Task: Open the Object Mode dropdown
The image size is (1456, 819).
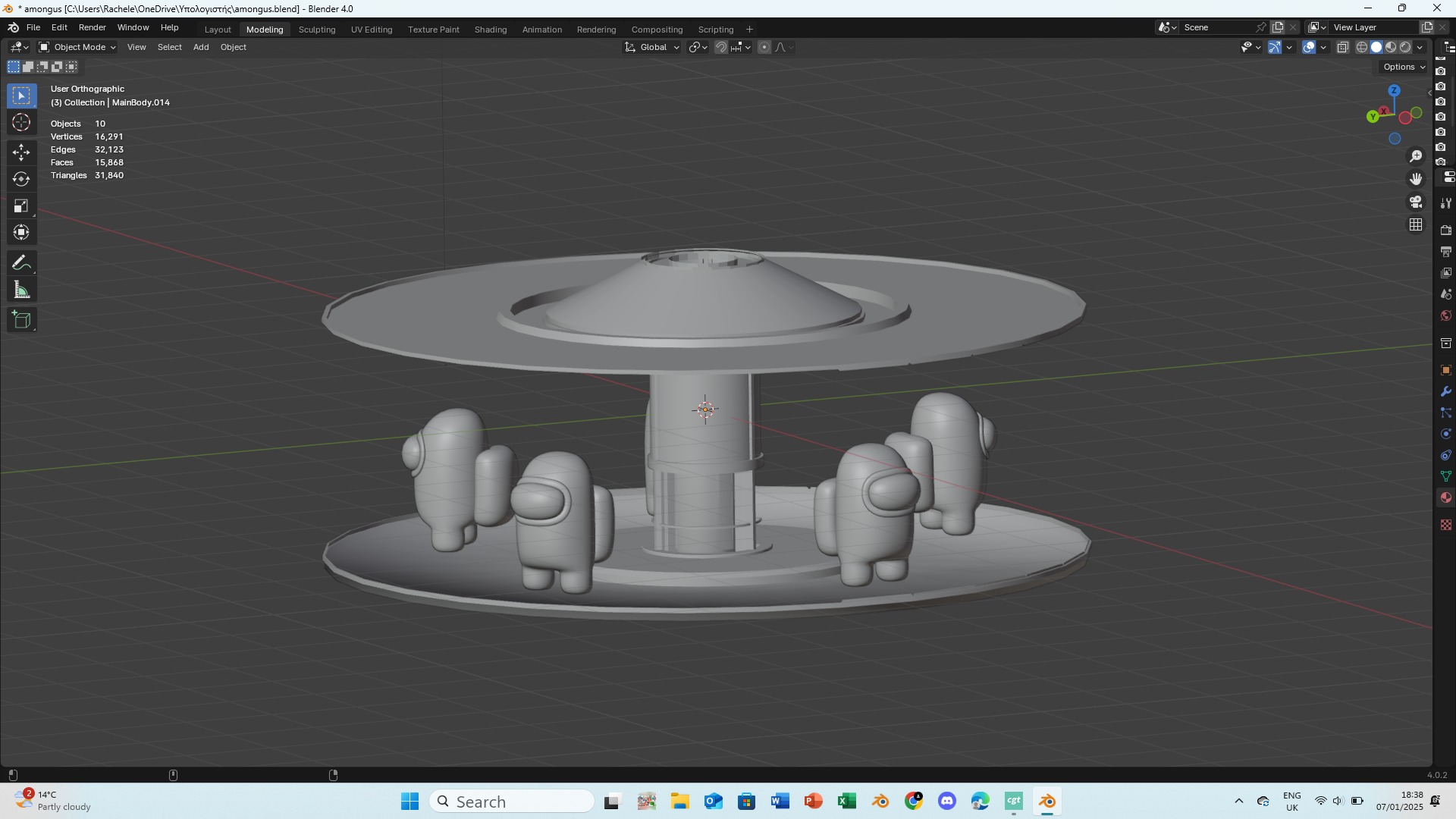Action: (77, 47)
